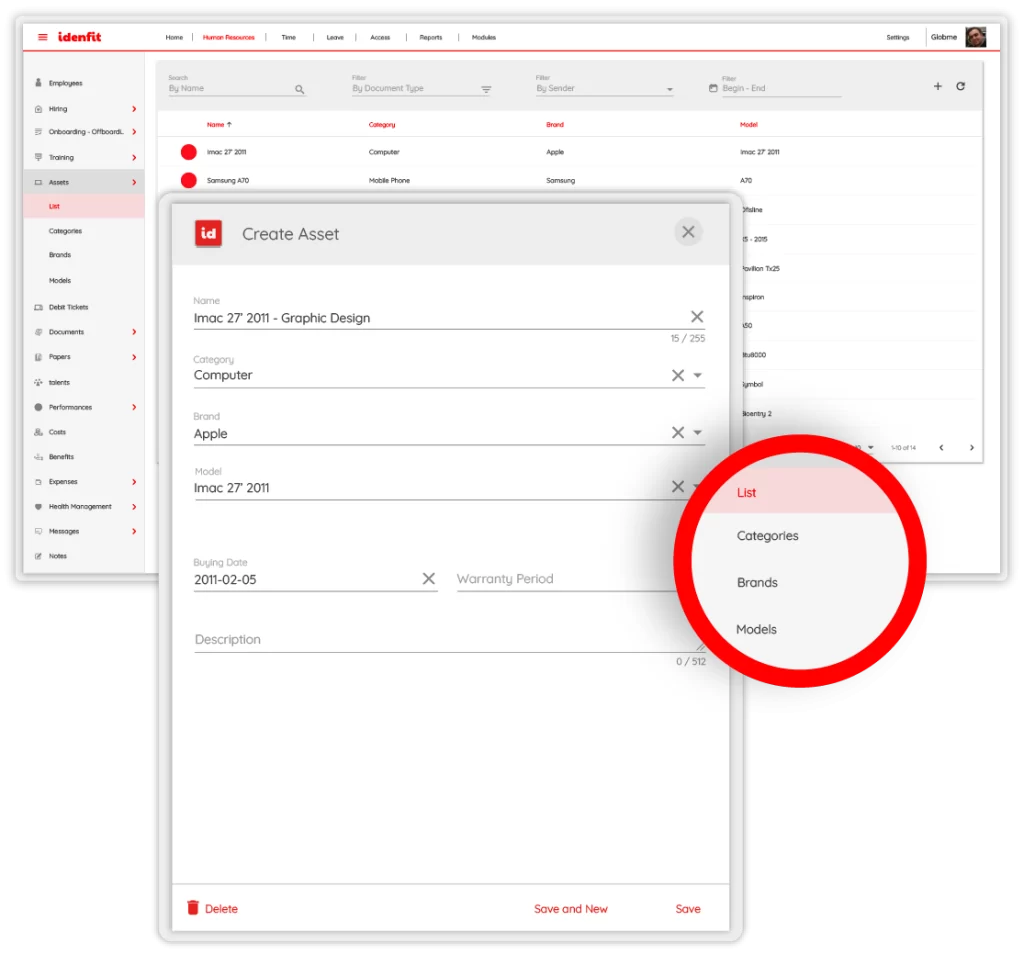Clear the Buying Date with X icon

[428, 579]
